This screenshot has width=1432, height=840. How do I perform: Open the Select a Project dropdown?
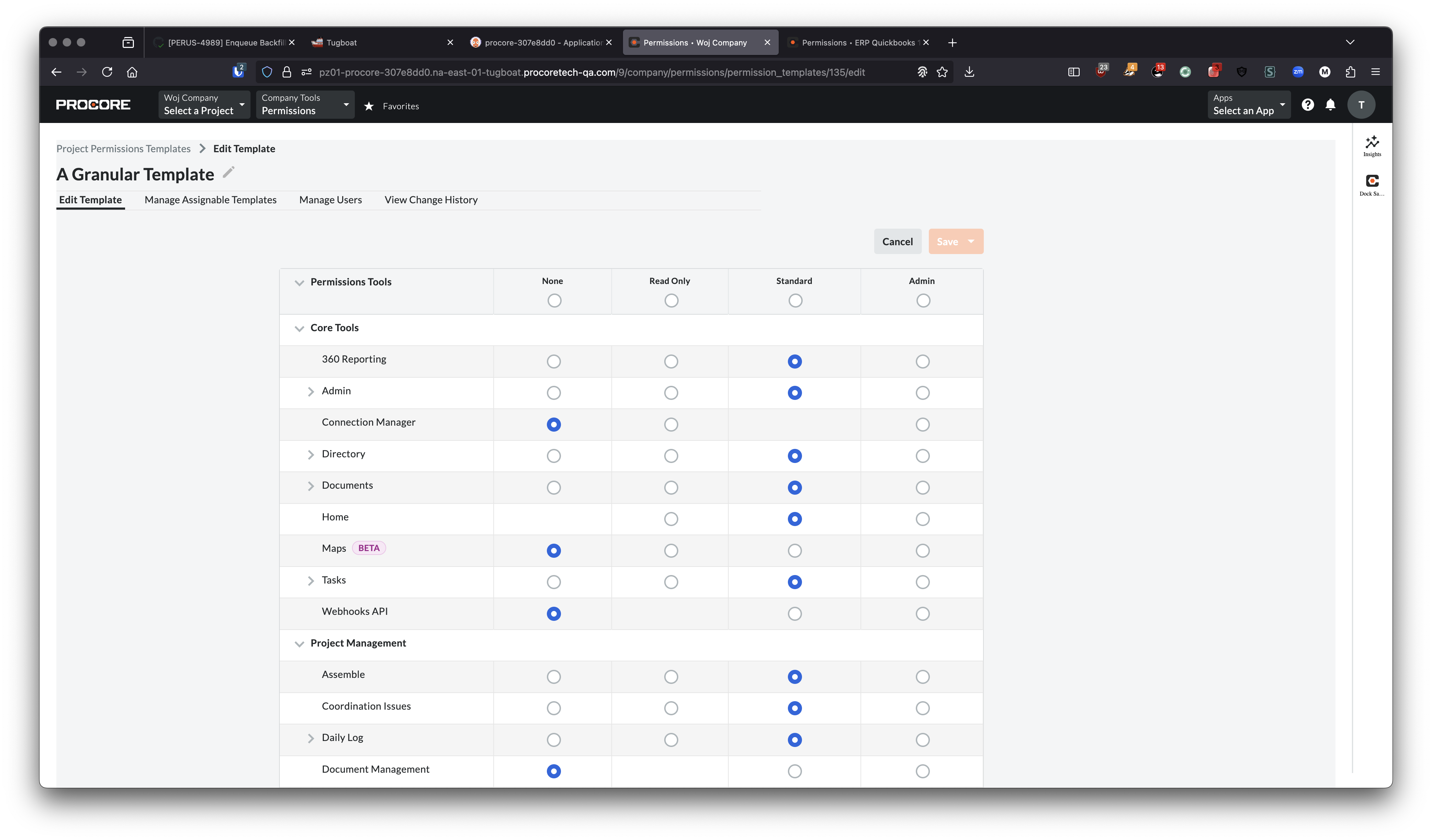coord(204,105)
